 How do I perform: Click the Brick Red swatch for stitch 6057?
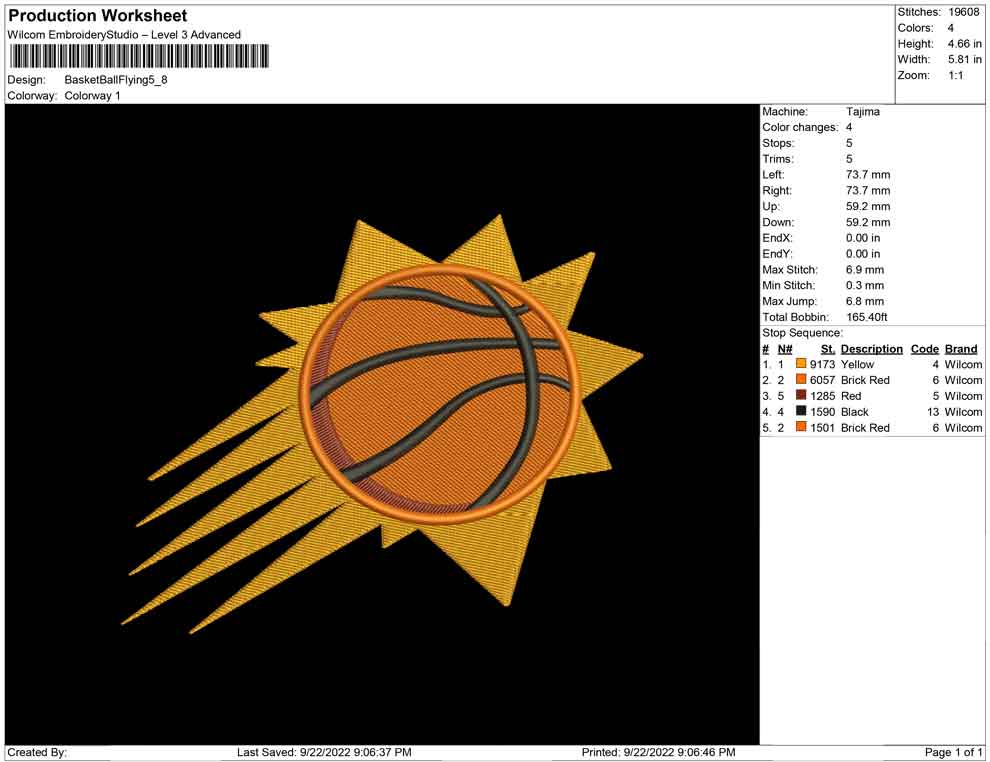[801, 379]
